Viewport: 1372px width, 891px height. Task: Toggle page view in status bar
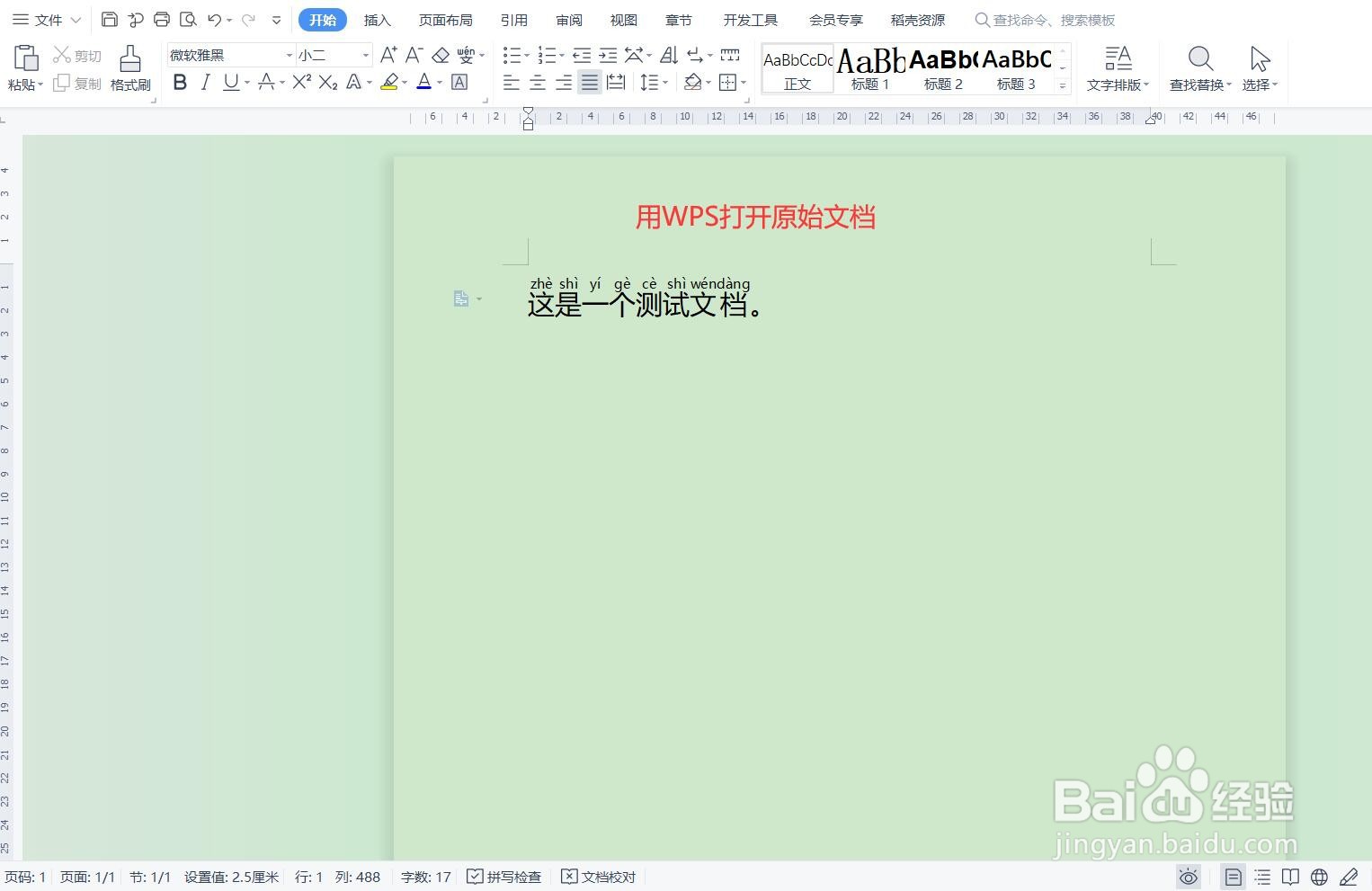[x=1234, y=877]
